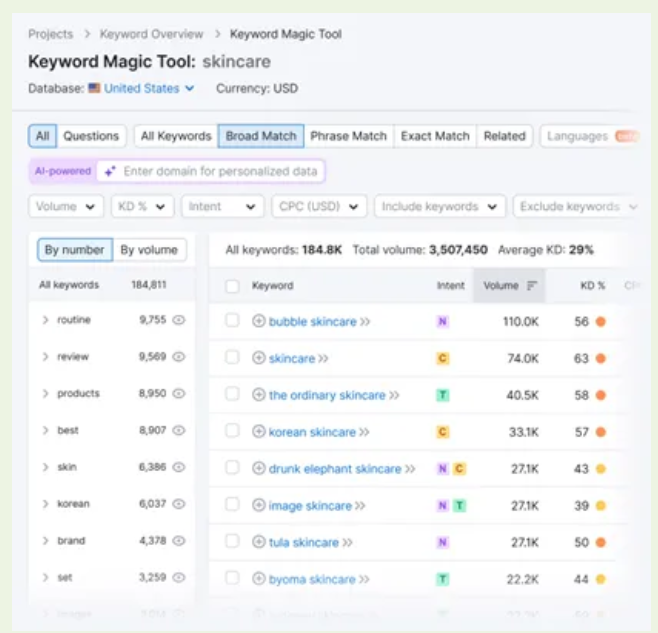Image resolution: width=658 pixels, height=633 pixels.
Task: Check the bubble skincare row checkbox
Action: [x=232, y=321]
